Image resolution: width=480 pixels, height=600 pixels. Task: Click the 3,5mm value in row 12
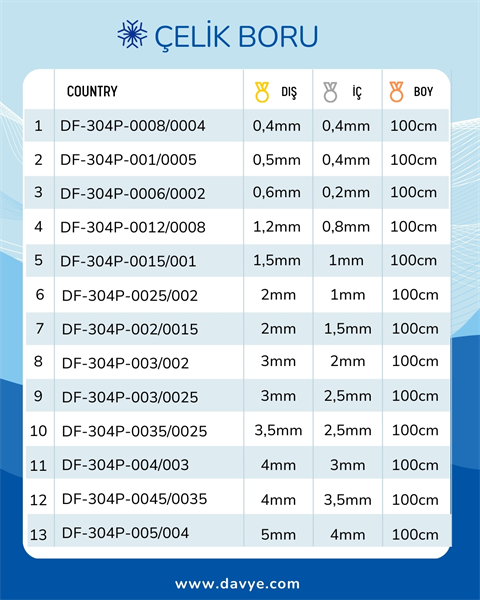[348, 500]
